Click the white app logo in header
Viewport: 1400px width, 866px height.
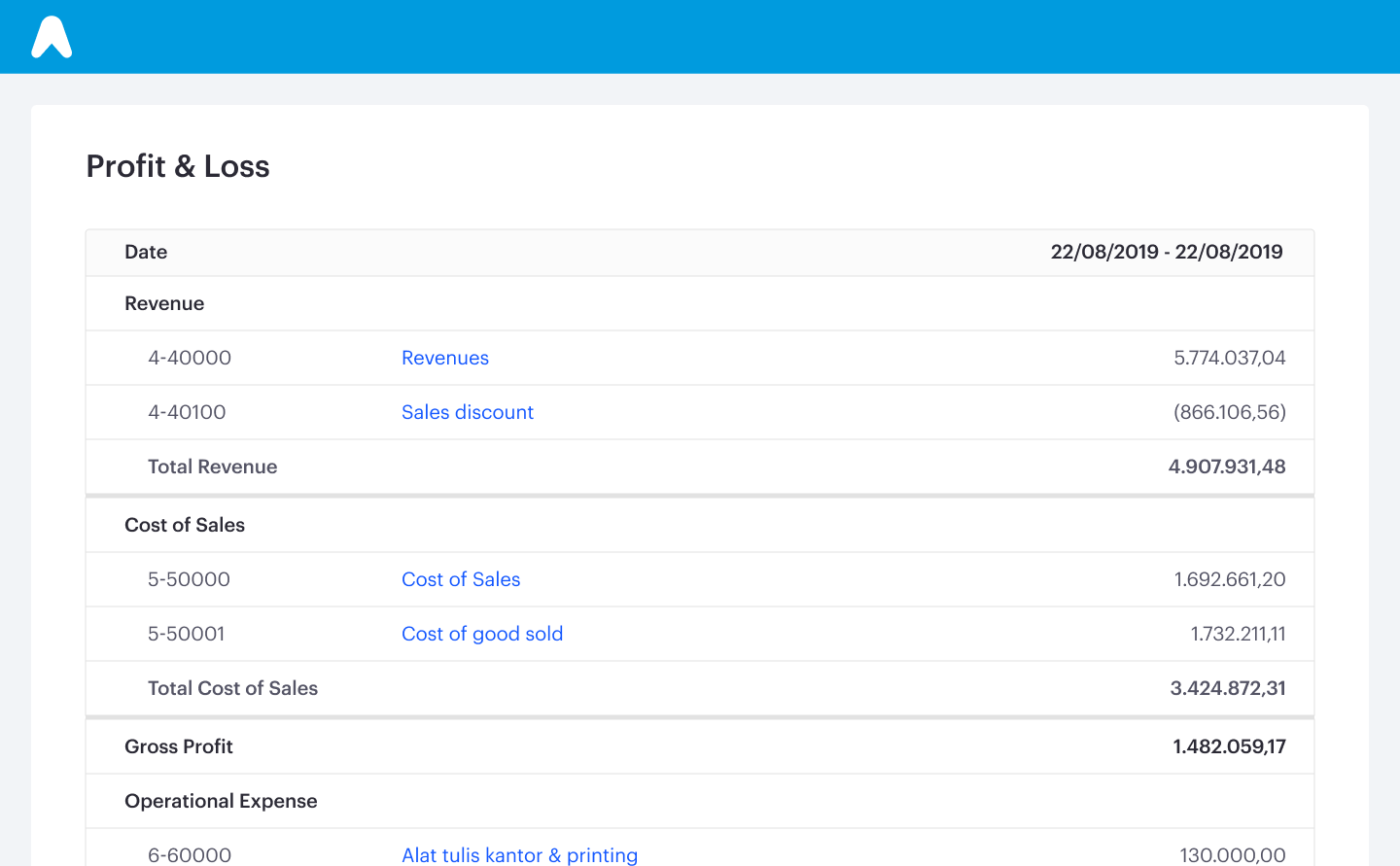pyautogui.click(x=52, y=37)
